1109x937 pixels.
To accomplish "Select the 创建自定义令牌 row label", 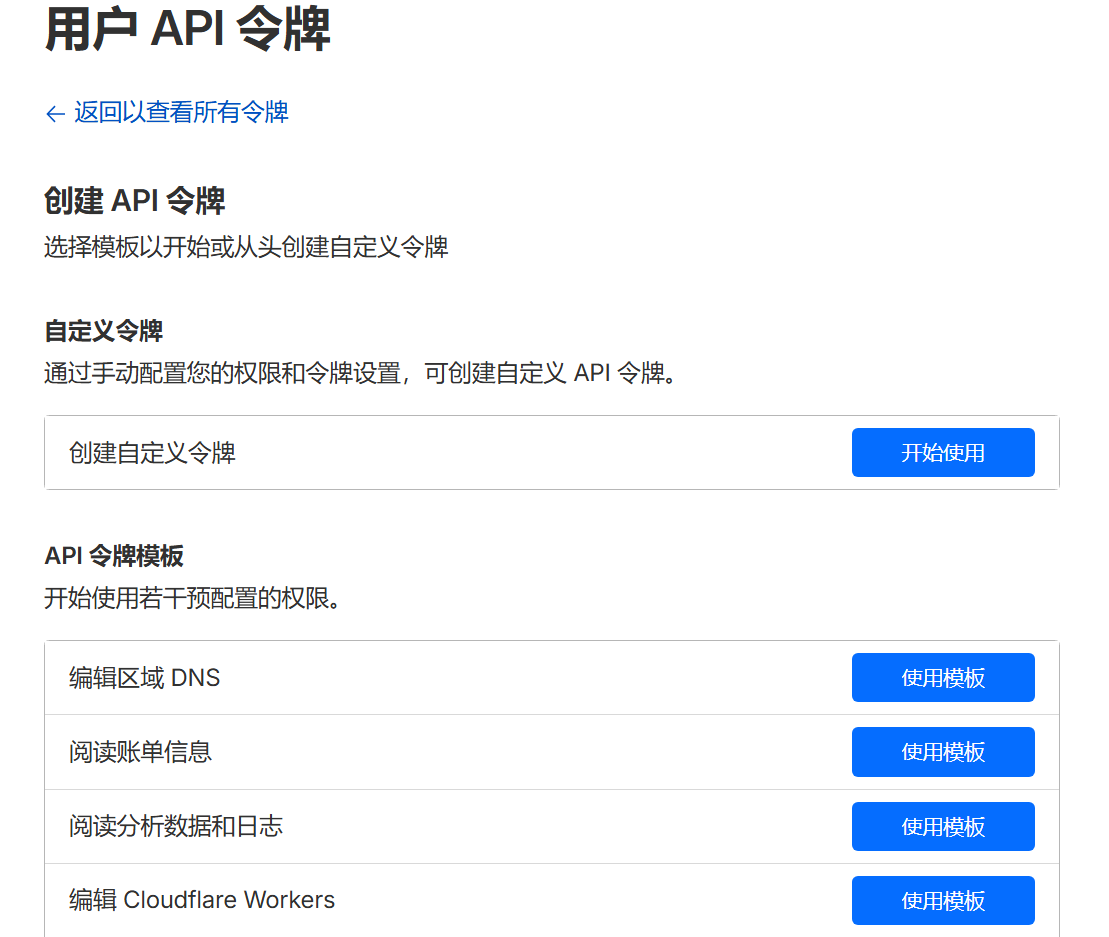I will tap(152, 453).
